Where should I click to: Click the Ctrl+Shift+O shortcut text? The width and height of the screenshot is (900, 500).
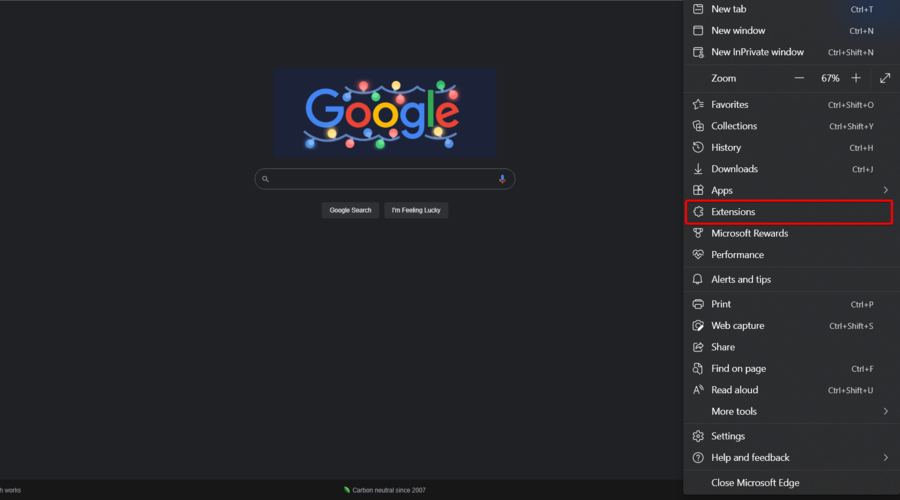pos(851,105)
